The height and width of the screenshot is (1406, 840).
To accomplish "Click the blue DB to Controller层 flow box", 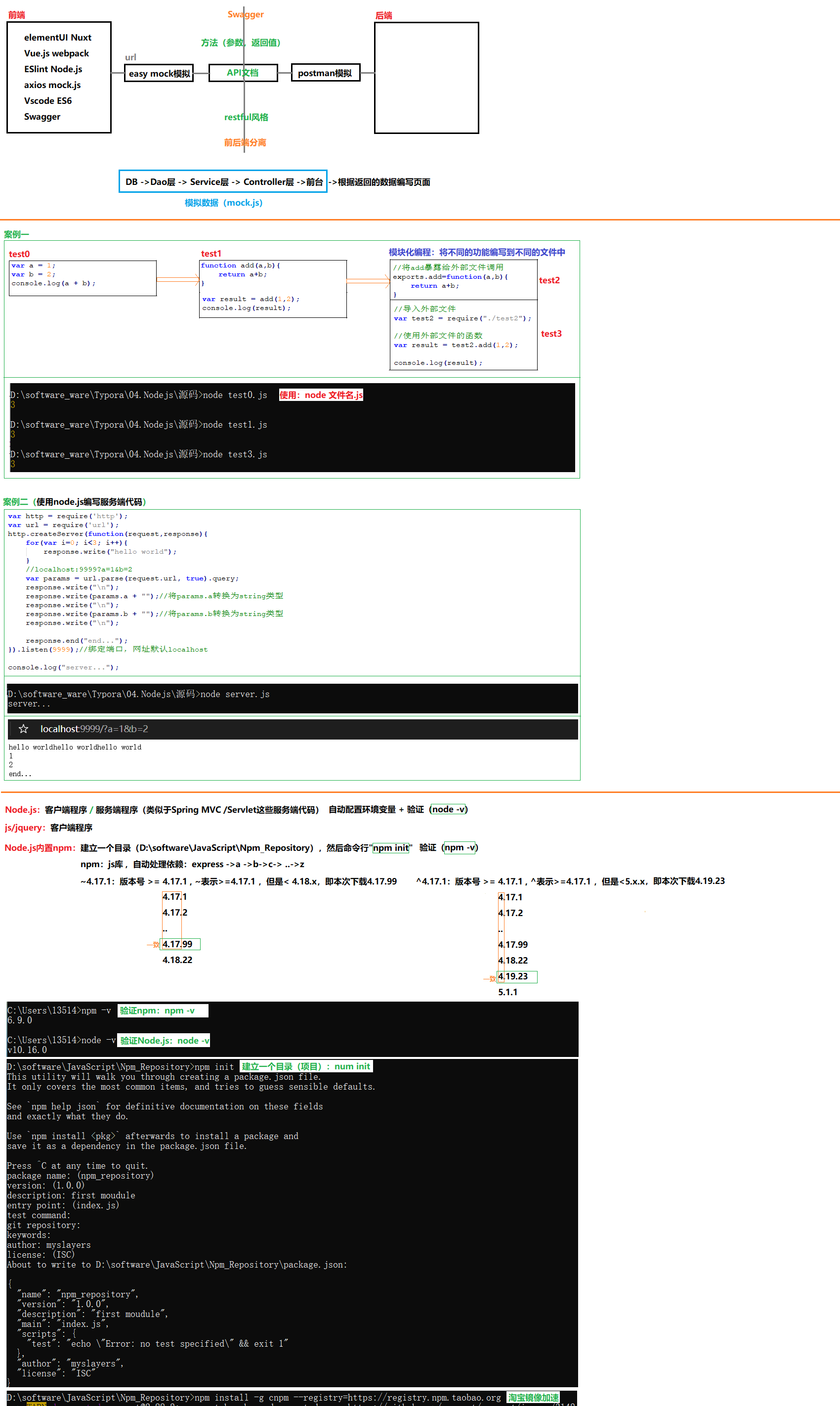I will click(x=223, y=182).
